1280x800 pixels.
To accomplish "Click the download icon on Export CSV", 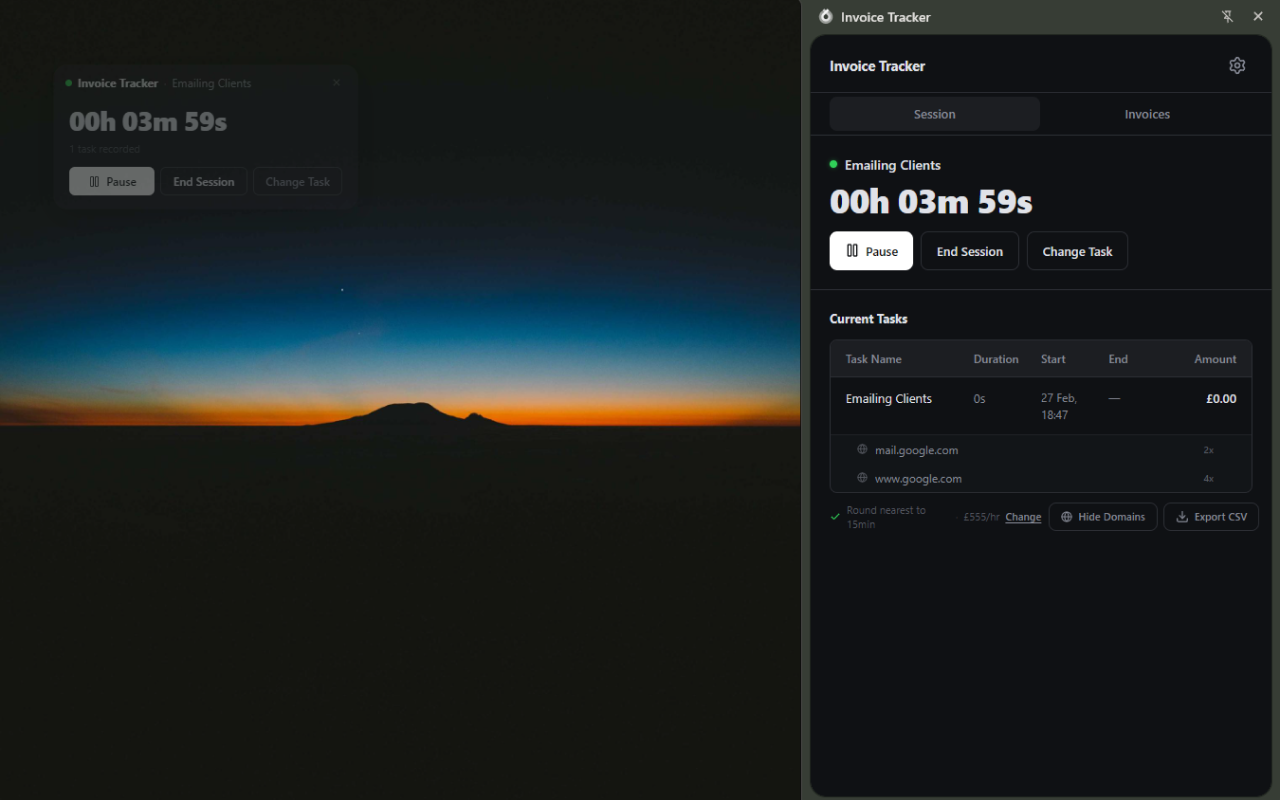I will pos(1181,516).
